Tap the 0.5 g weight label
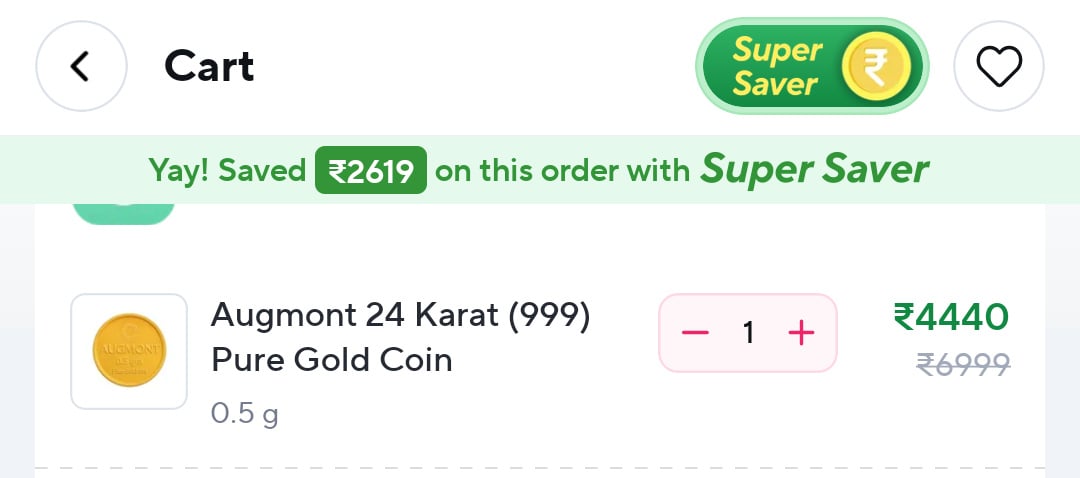 click(245, 414)
